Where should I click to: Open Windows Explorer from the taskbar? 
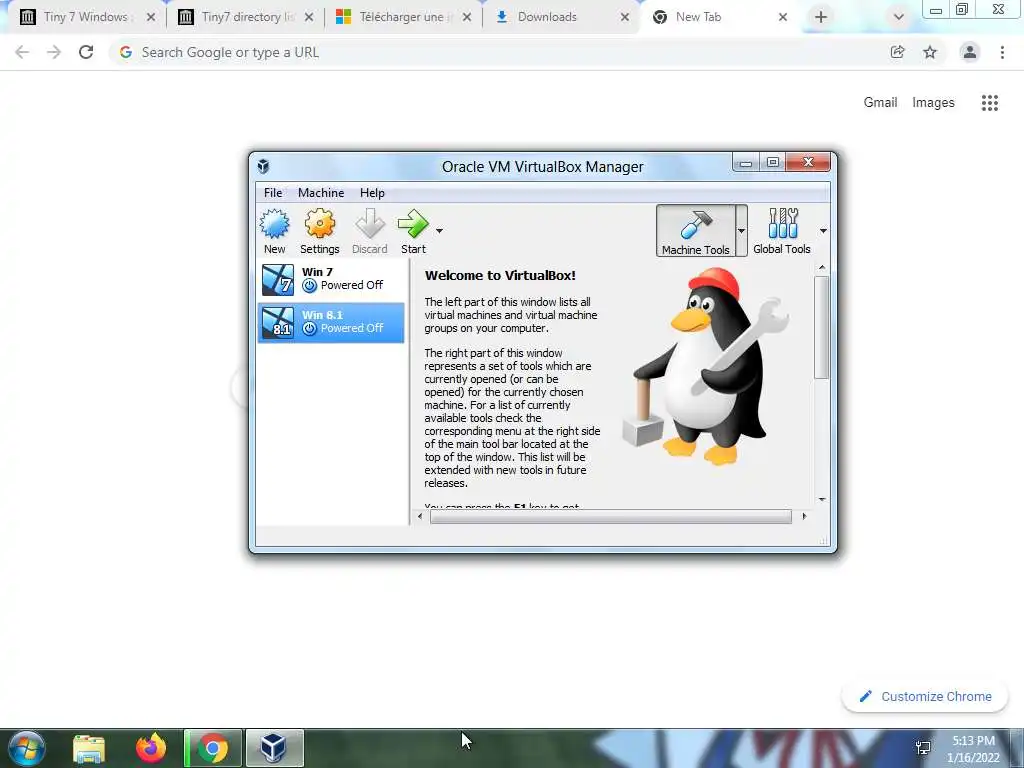pyautogui.click(x=89, y=748)
